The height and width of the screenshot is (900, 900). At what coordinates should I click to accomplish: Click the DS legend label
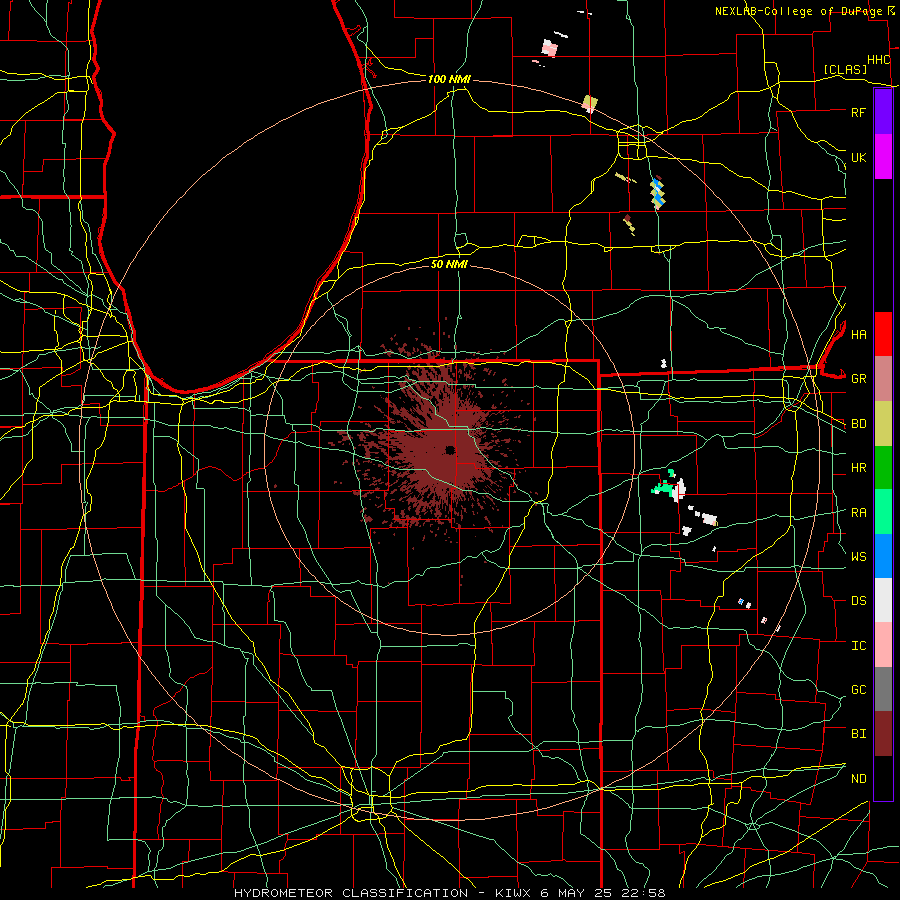click(858, 601)
